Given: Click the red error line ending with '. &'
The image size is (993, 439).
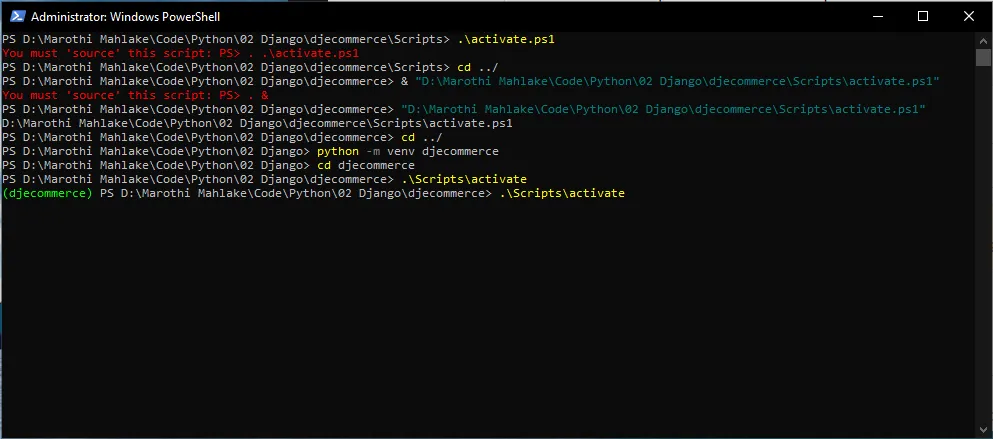Looking at the screenshot, I should click(x=136, y=95).
